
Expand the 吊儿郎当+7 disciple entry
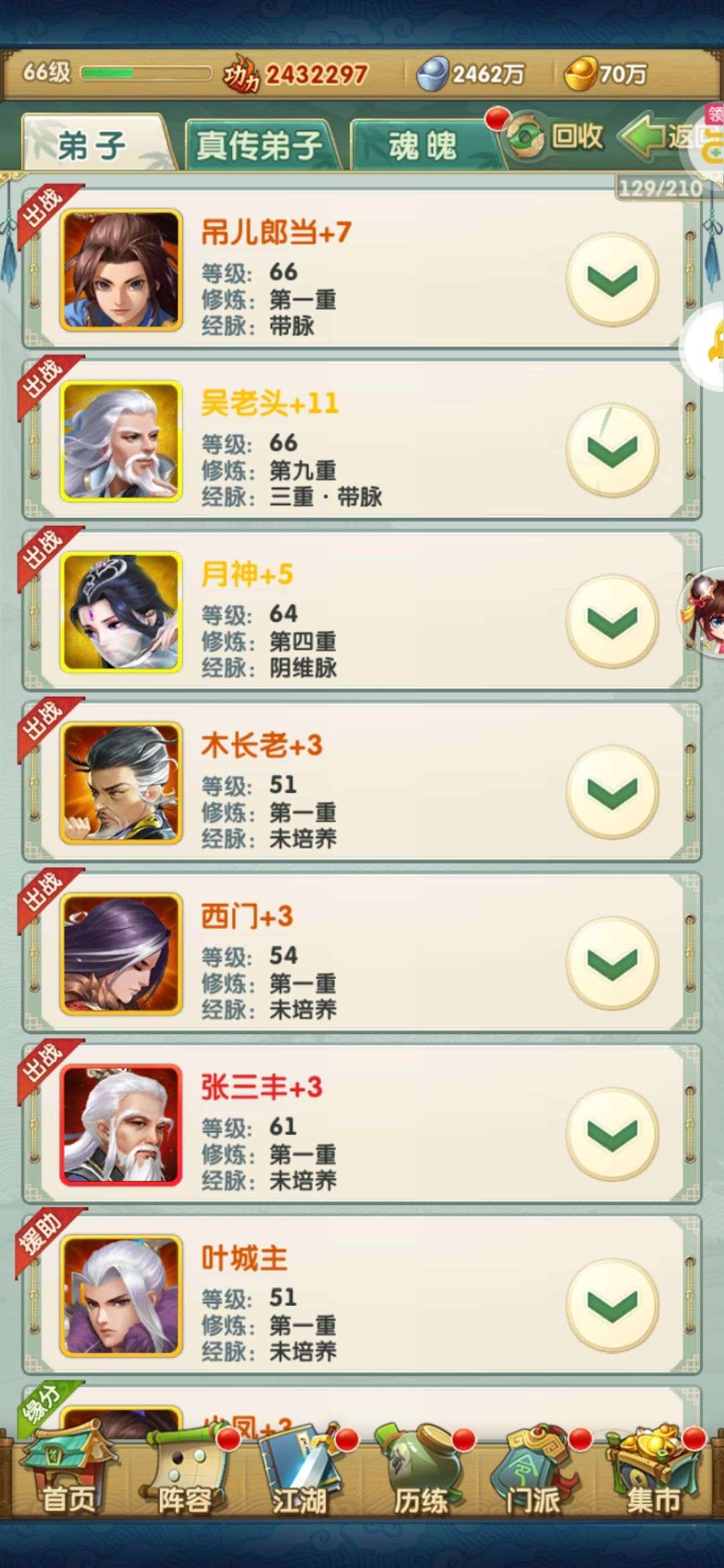[x=612, y=279]
